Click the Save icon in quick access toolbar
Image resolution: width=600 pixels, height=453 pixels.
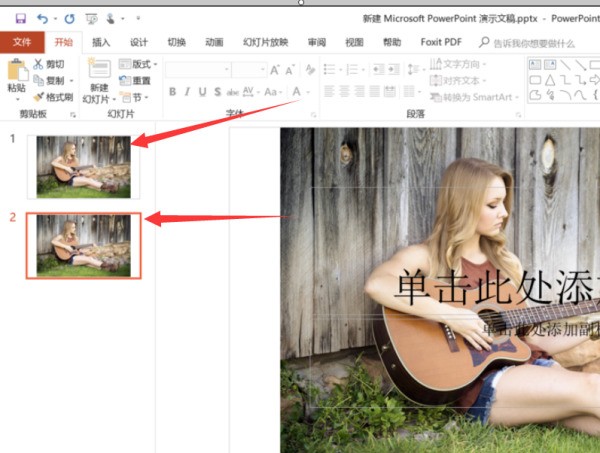pos(21,18)
